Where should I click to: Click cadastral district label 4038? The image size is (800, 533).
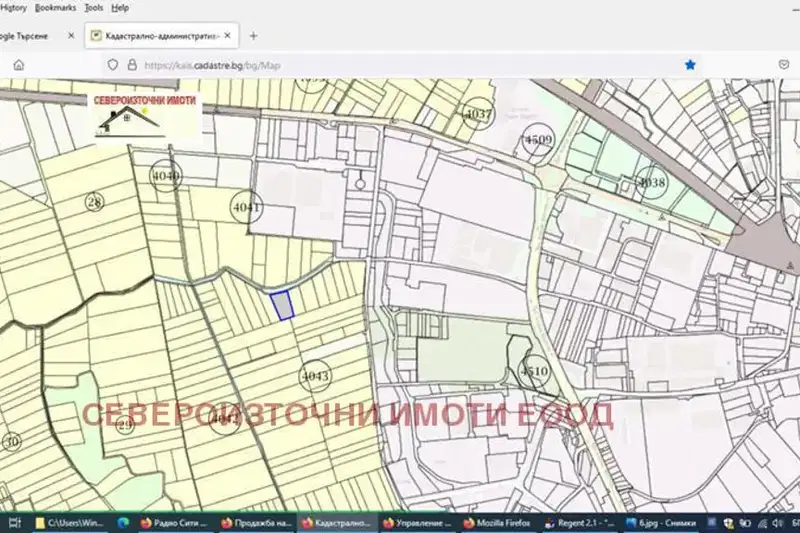(x=652, y=183)
